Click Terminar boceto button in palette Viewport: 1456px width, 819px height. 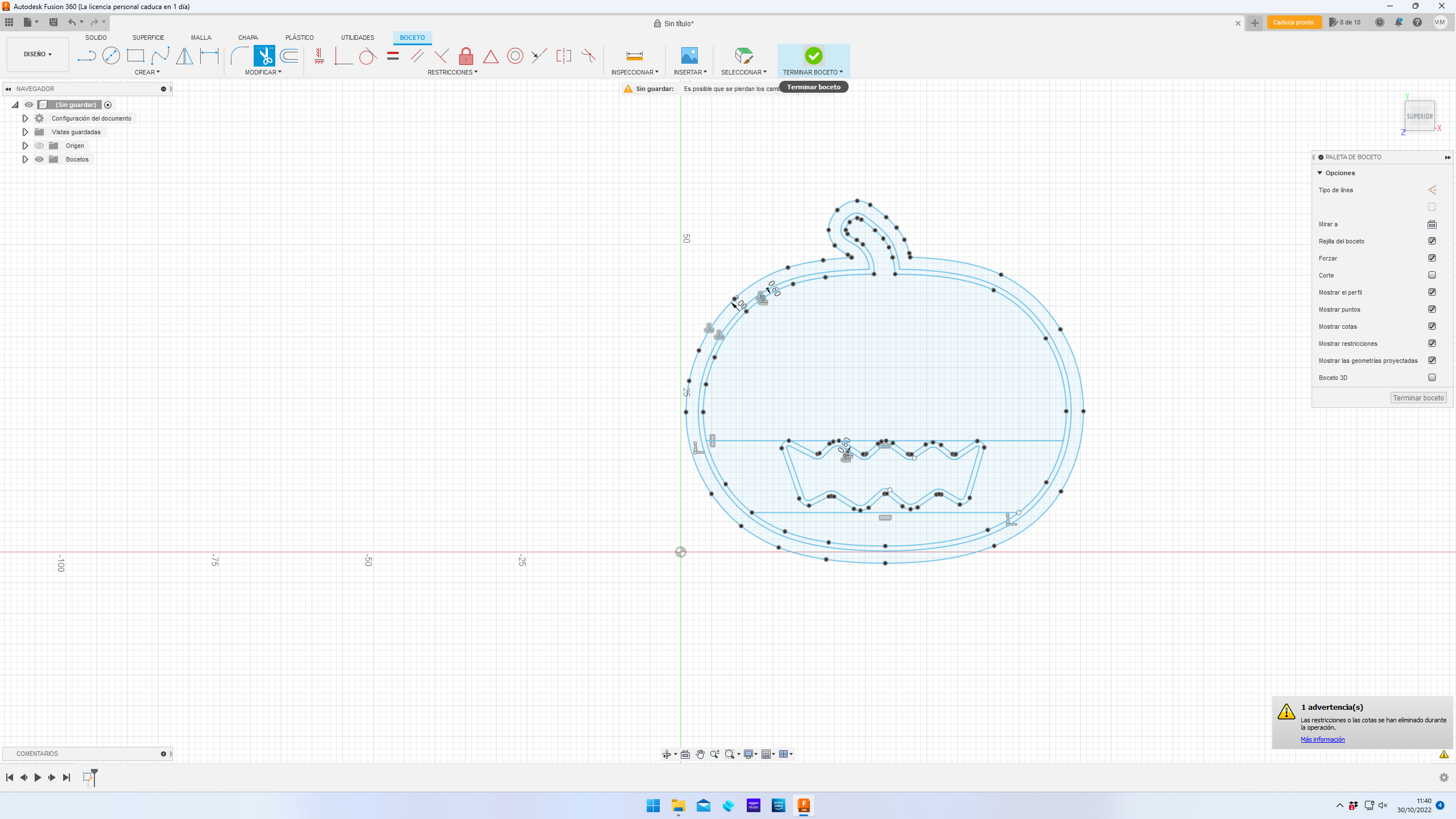(1418, 398)
